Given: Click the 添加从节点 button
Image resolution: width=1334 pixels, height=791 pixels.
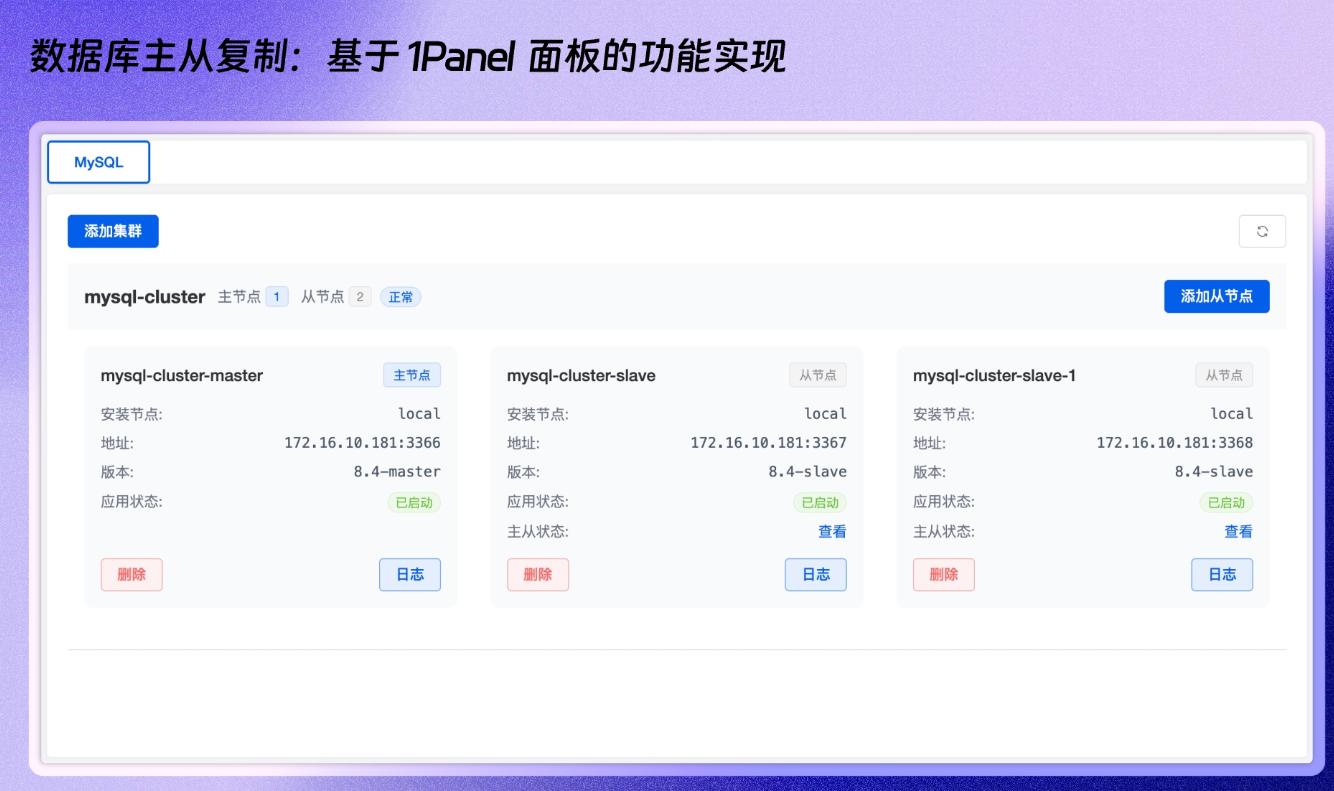Looking at the screenshot, I should (x=1217, y=296).
